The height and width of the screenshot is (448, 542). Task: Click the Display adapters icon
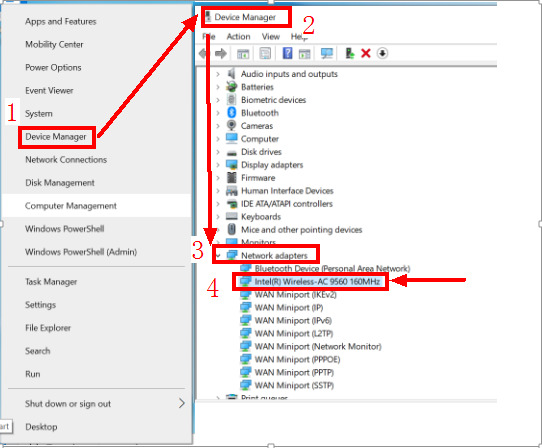point(231,165)
